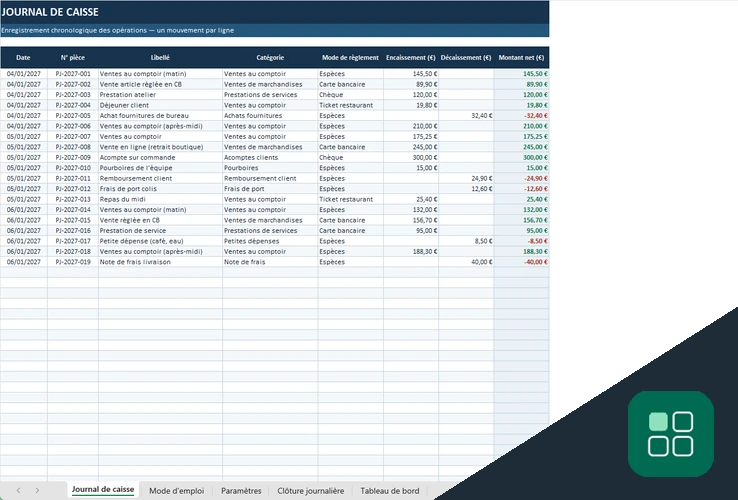The height and width of the screenshot is (500, 738).
Task: Select the Encaissement (€) column header
Action: click(x=411, y=57)
